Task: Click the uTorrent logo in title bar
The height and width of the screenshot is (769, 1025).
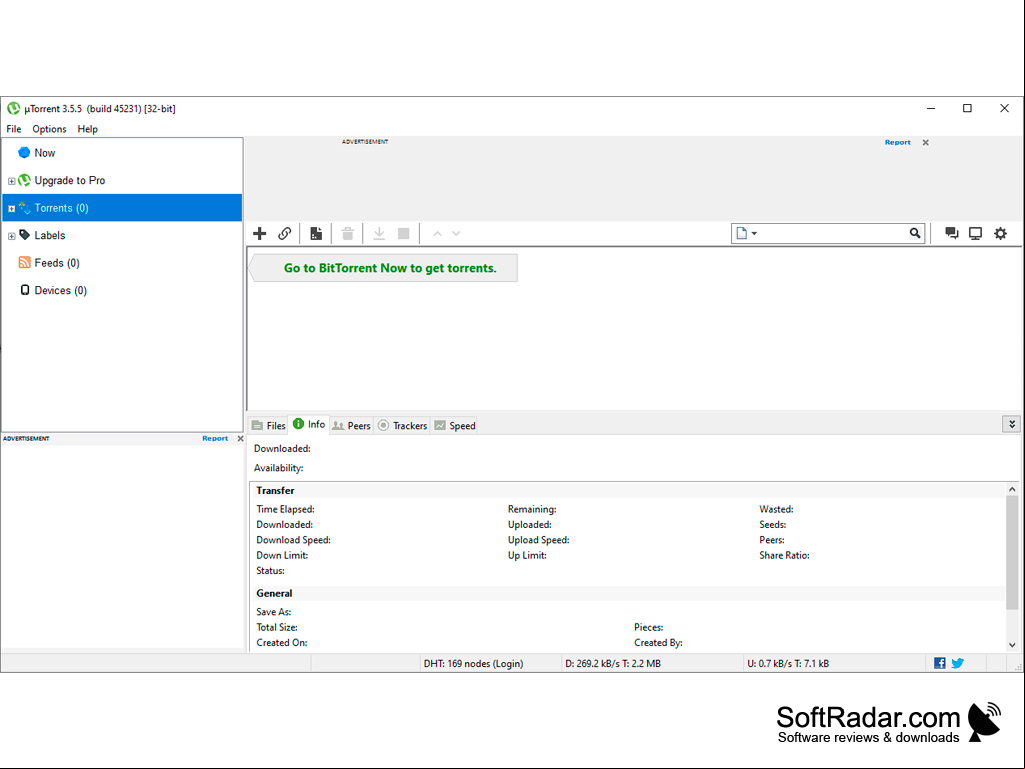Action: click(x=13, y=109)
